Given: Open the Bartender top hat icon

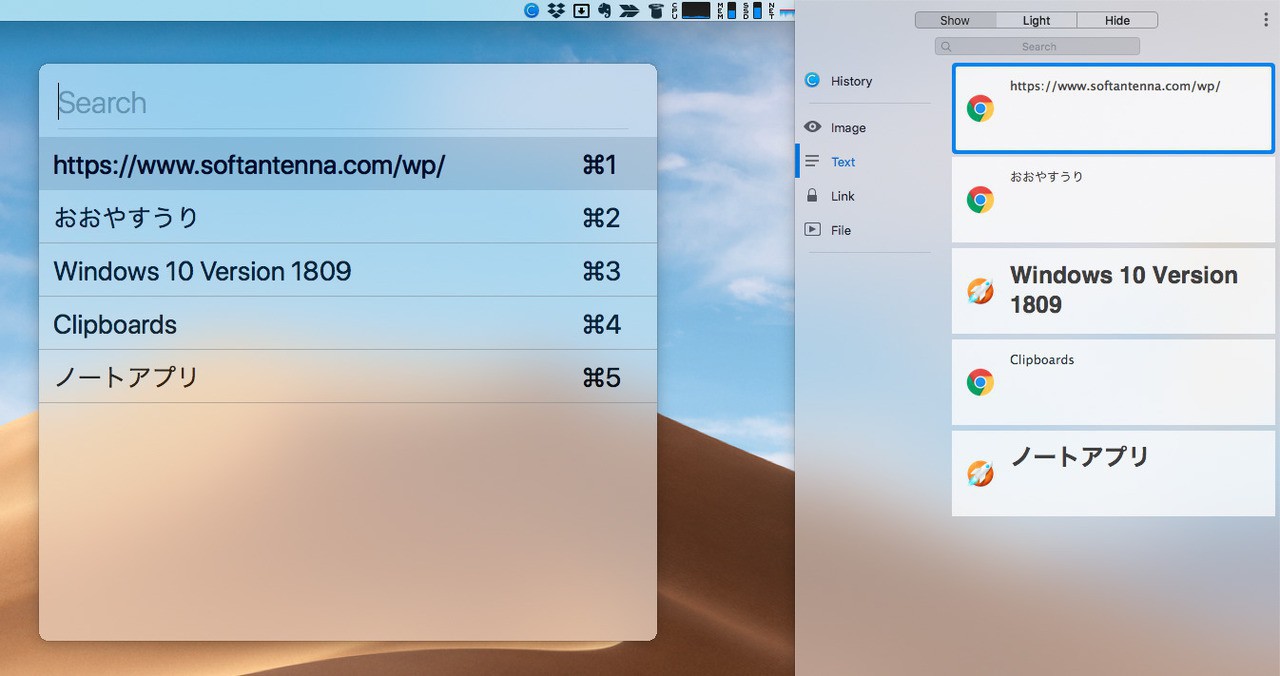Looking at the screenshot, I should pos(655,11).
